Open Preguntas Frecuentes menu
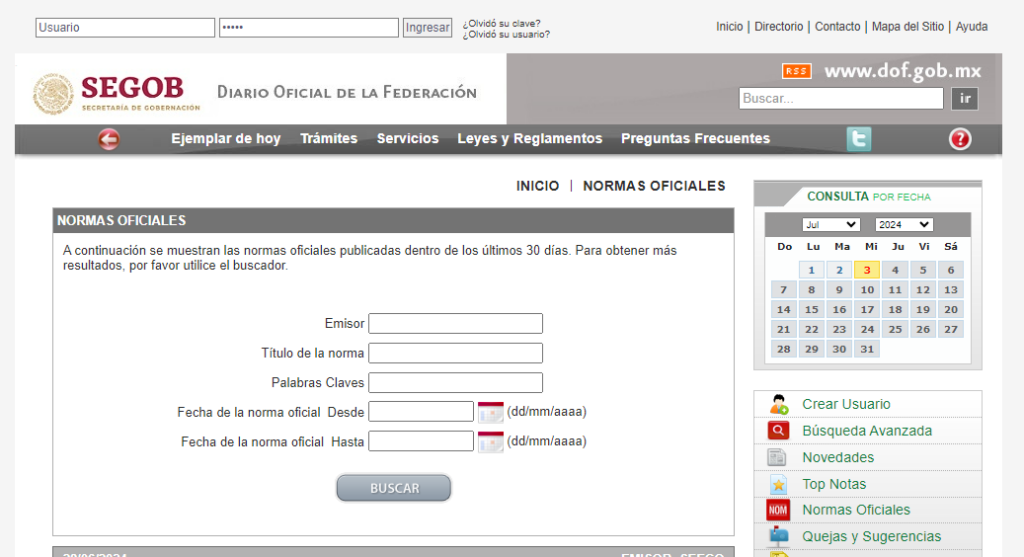 696,138
